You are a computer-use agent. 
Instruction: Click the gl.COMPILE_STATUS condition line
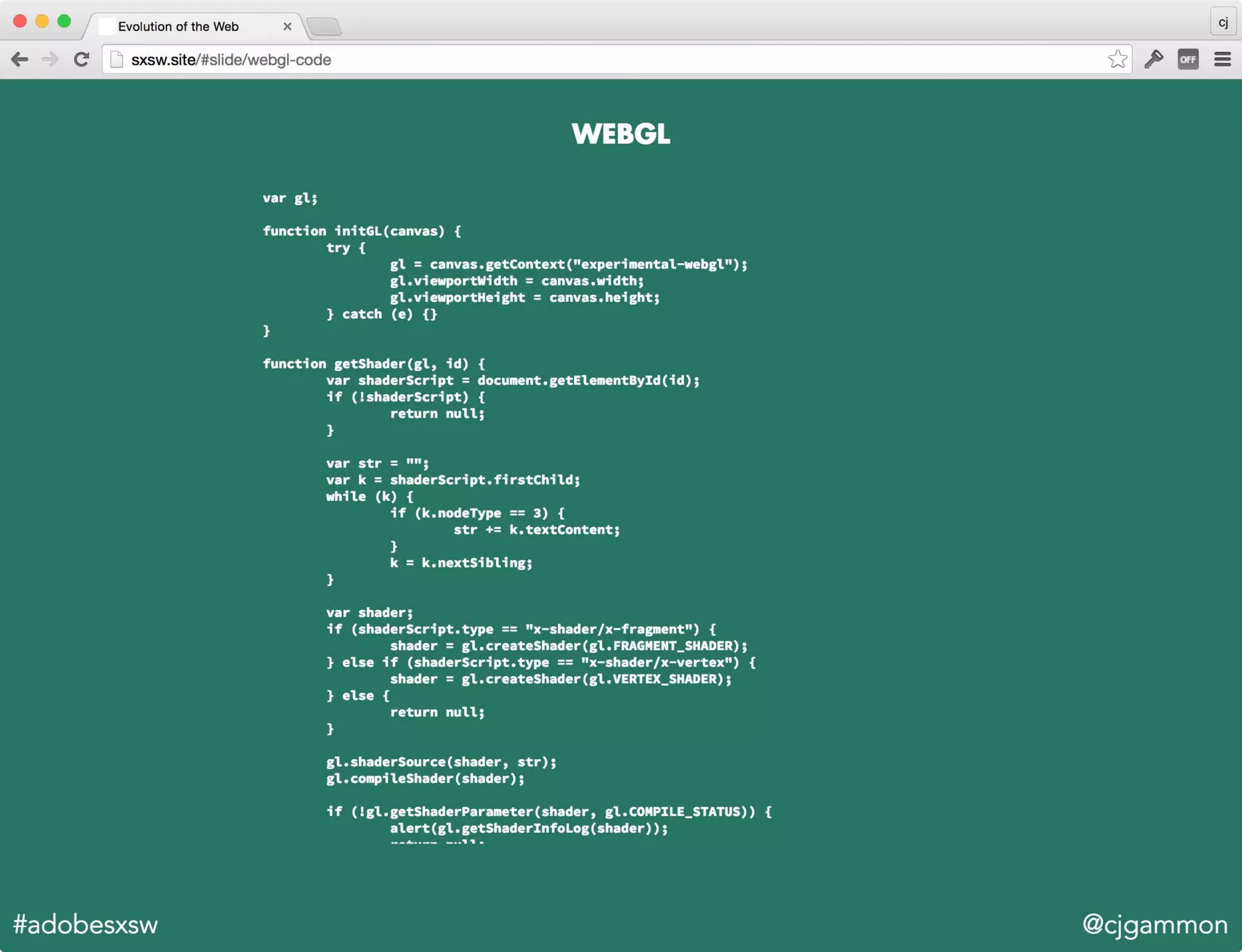click(x=549, y=812)
